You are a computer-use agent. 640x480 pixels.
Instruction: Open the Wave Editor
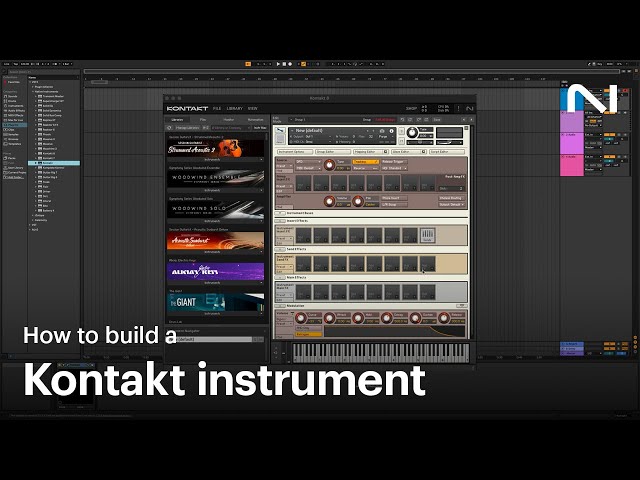pos(409,151)
